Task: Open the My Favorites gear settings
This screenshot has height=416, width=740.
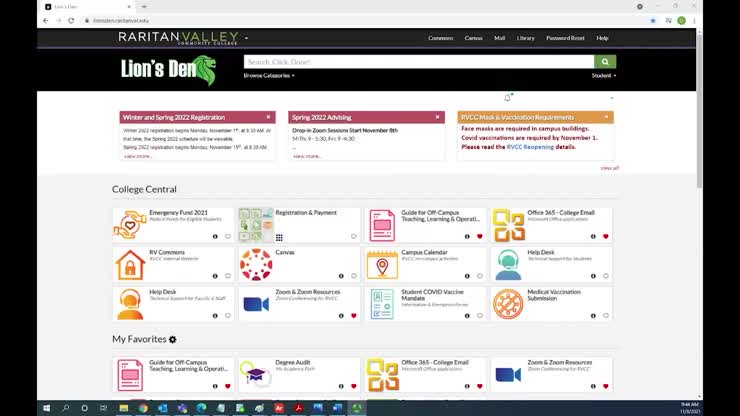Action: [173, 340]
